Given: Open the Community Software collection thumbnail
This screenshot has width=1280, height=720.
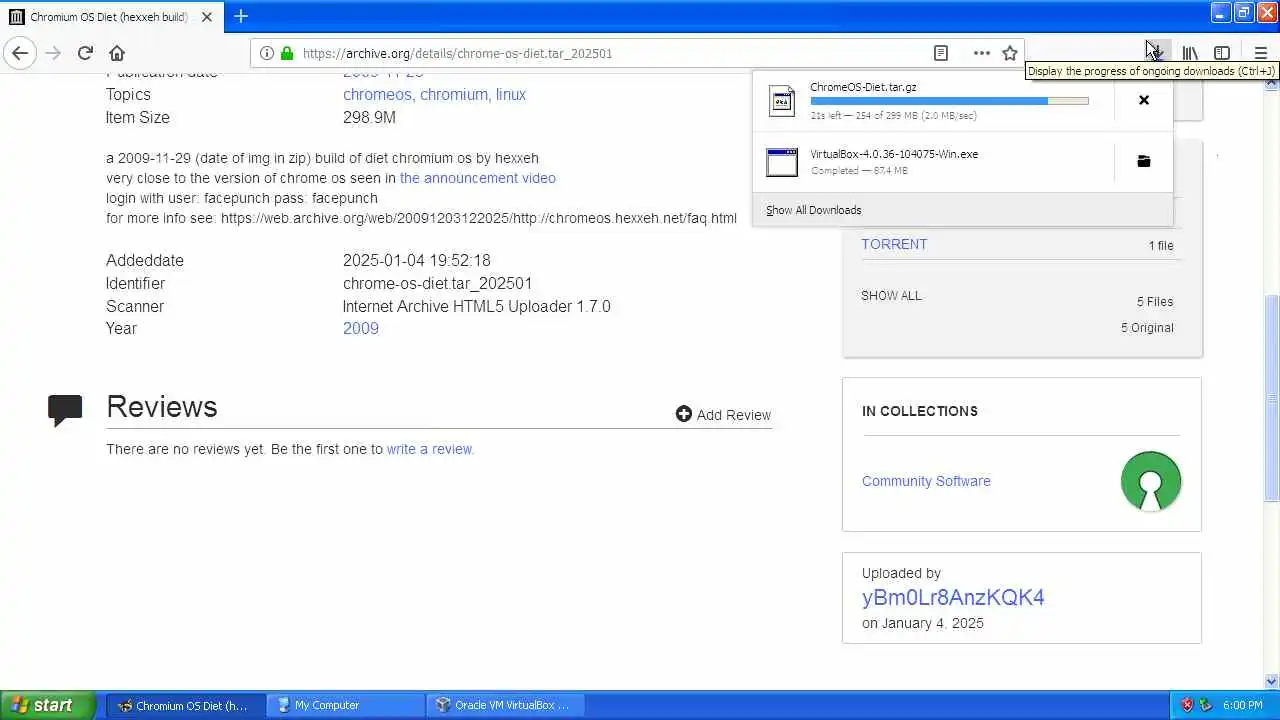Looking at the screenshot, I should tap(1151, 481).
